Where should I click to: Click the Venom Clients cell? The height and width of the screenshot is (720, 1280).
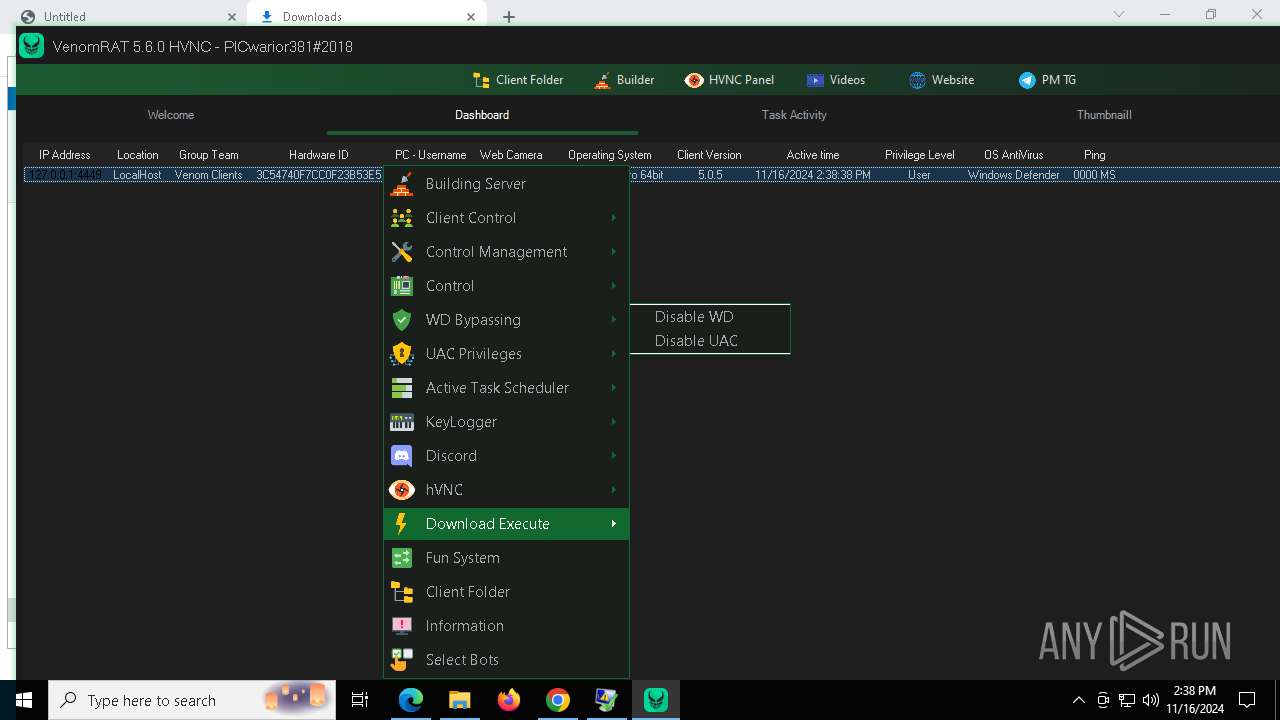pos(208,175)
